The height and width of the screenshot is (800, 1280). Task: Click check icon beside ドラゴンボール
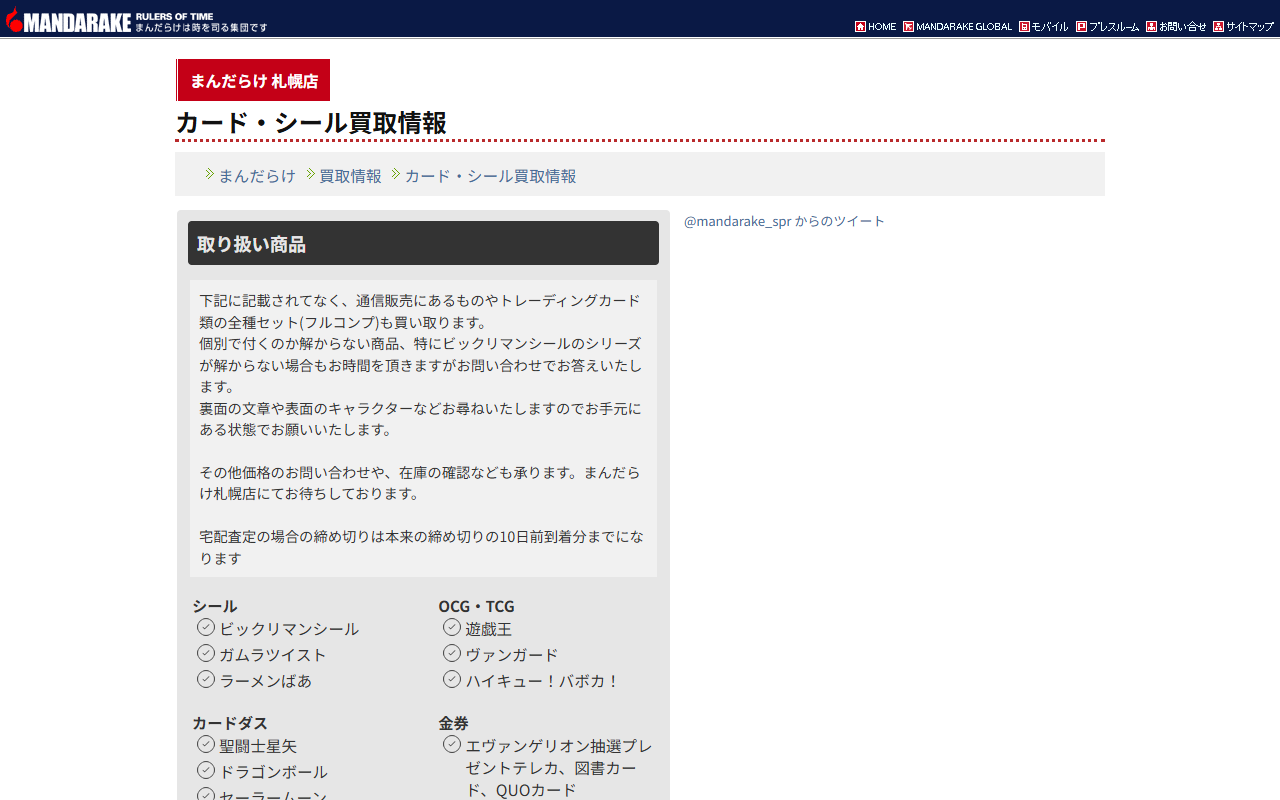(x=206, y=770)
